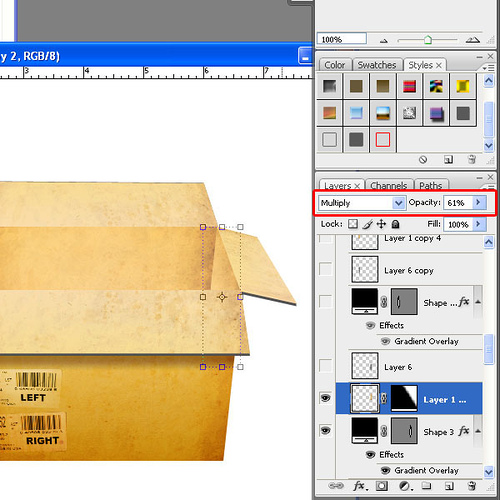The height and width of the screenshot is (500, 500).
Task: Show the Layer 6 copy layer
Action: [x=325, y=269]
